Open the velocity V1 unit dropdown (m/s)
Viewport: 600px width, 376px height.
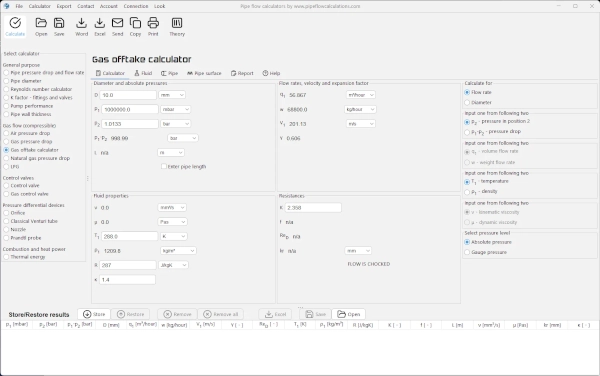tap(360, 124)
